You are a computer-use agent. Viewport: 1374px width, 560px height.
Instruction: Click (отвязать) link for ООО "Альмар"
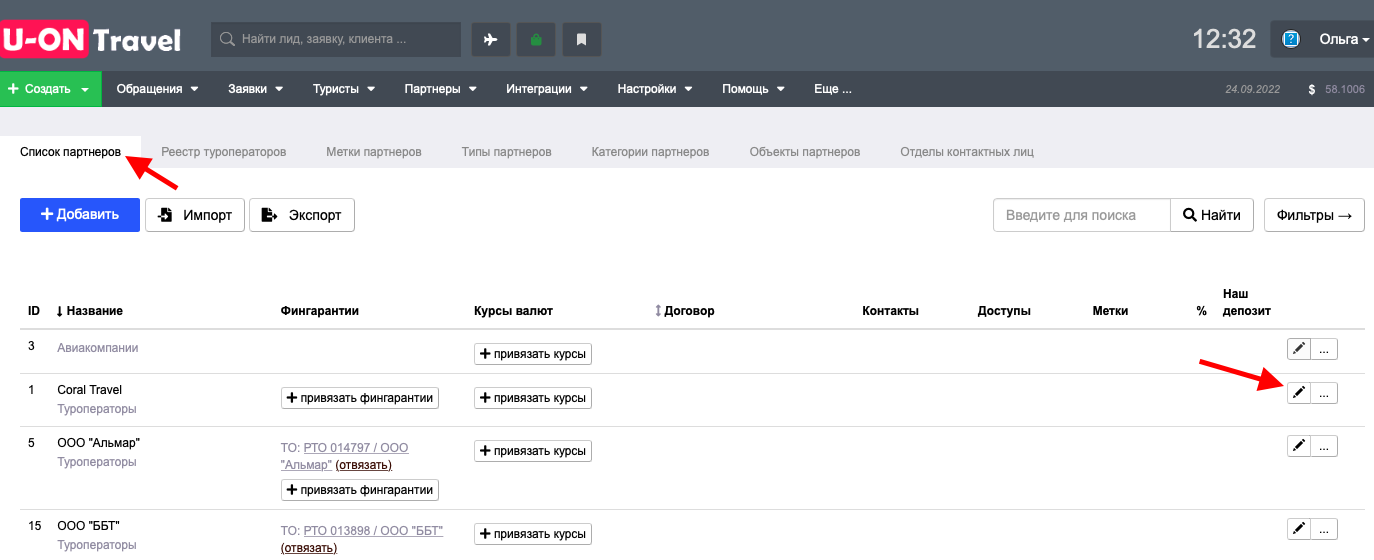click(x=364, y=465)
